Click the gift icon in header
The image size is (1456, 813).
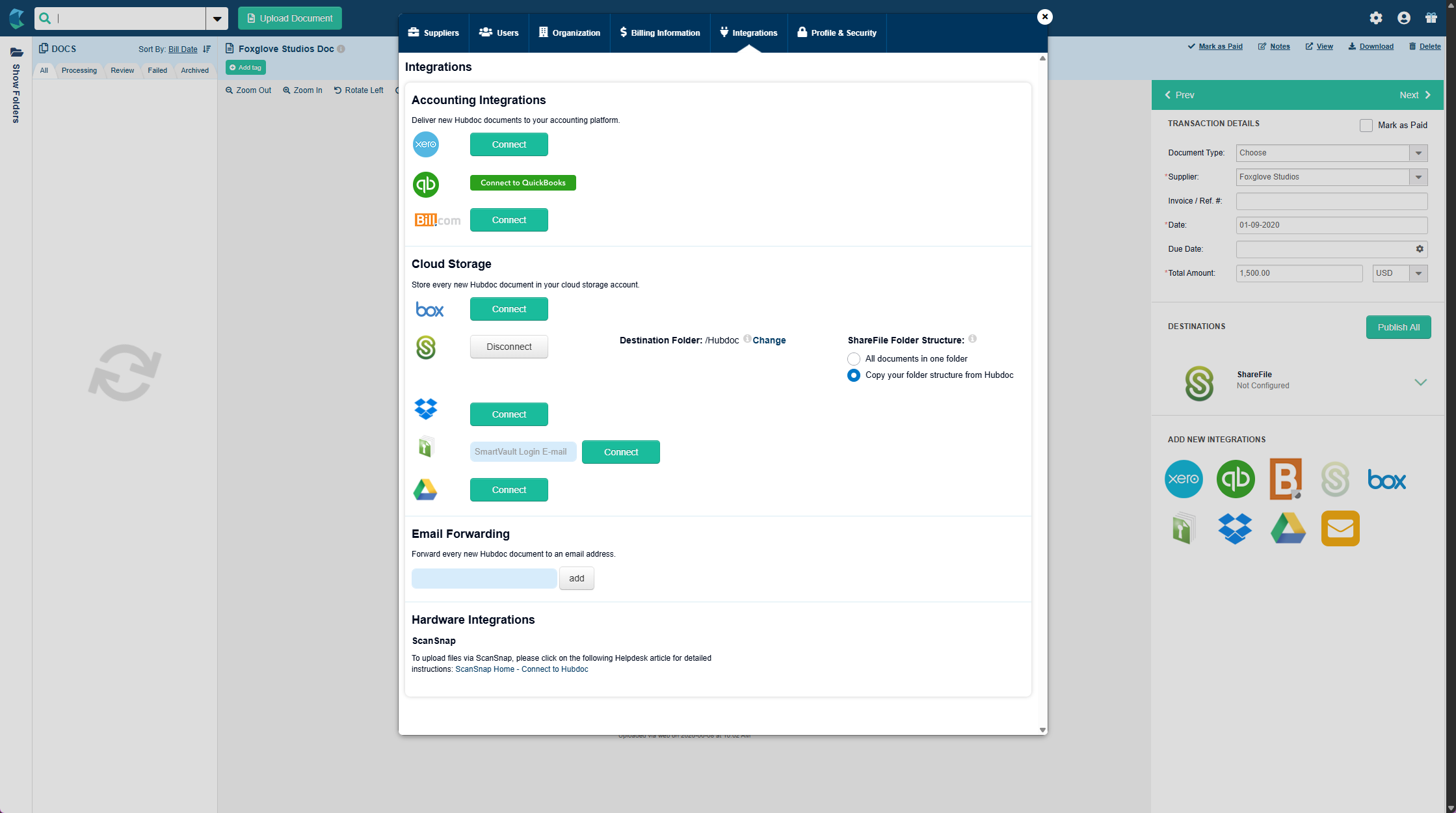click(1431, 18)
